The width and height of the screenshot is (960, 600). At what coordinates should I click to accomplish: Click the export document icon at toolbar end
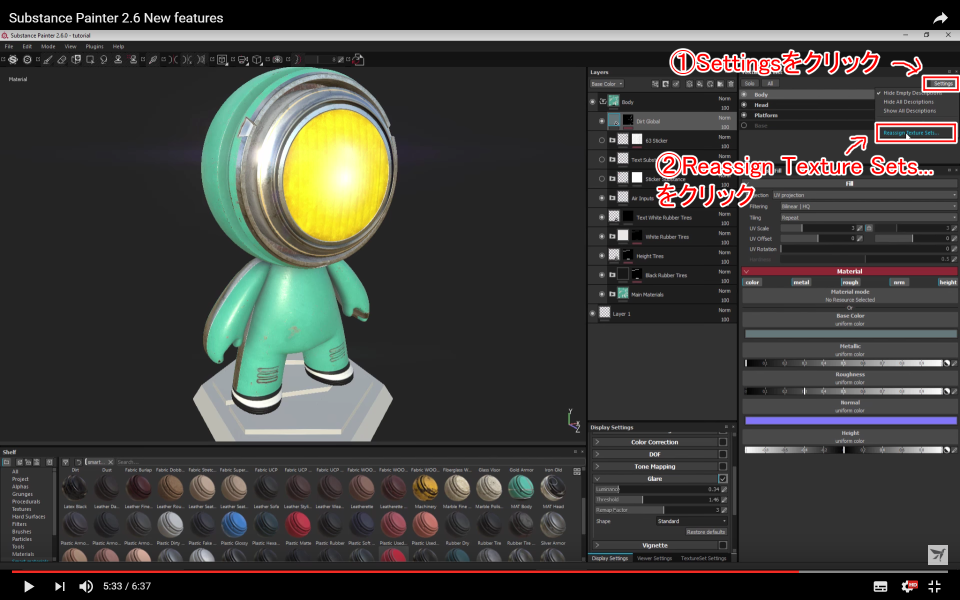(x=359, y=59)
